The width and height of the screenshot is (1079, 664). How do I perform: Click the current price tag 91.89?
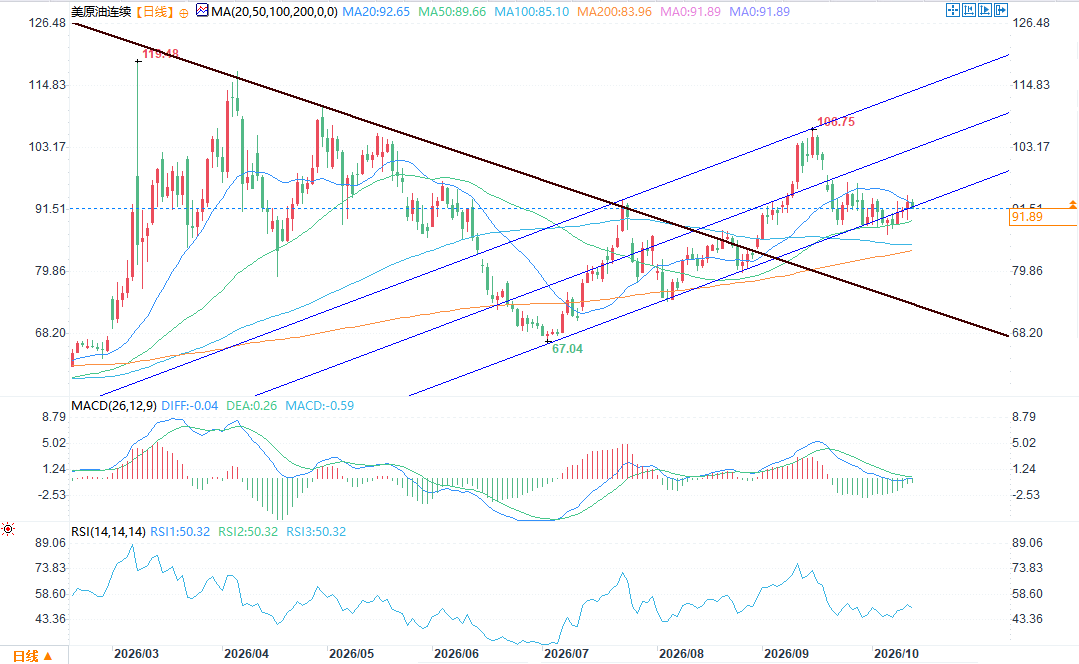(x=1043, y=217)
